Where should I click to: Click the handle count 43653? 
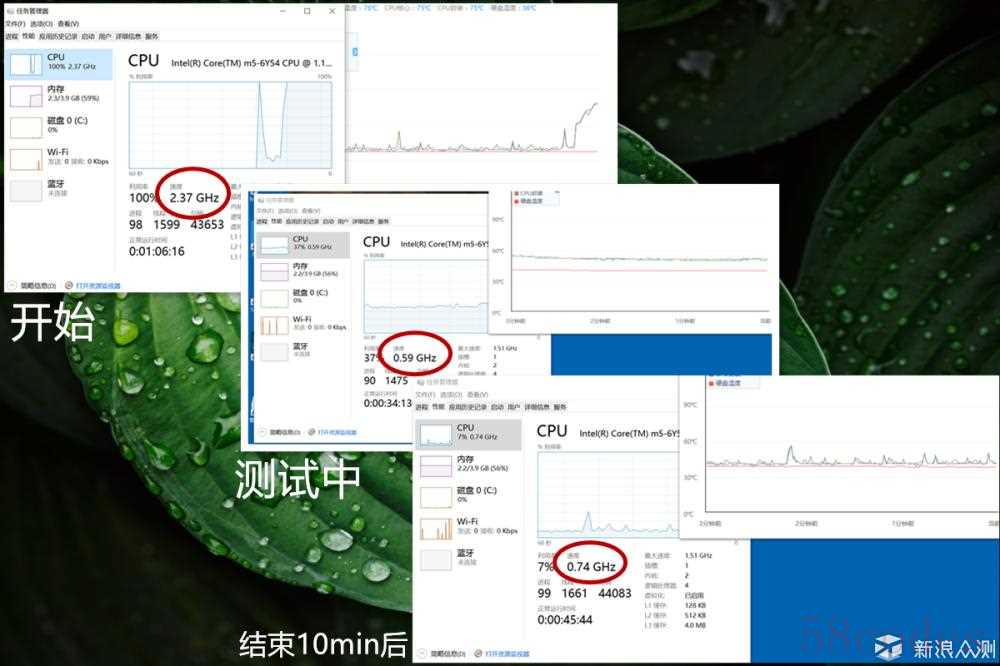[x=207, y=225]
